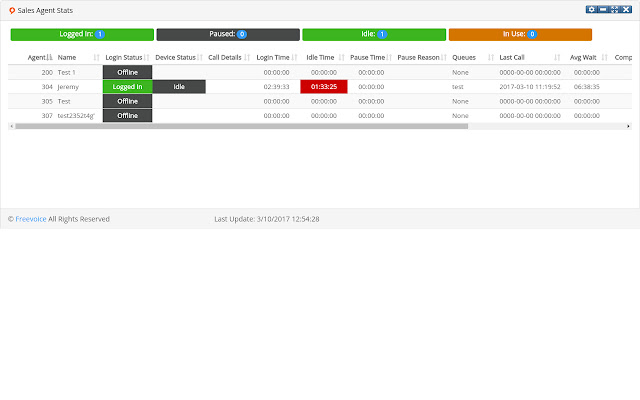The image size is (640, 400).
Task: Click the minimize widget icon
Action: tap(603, 9)
